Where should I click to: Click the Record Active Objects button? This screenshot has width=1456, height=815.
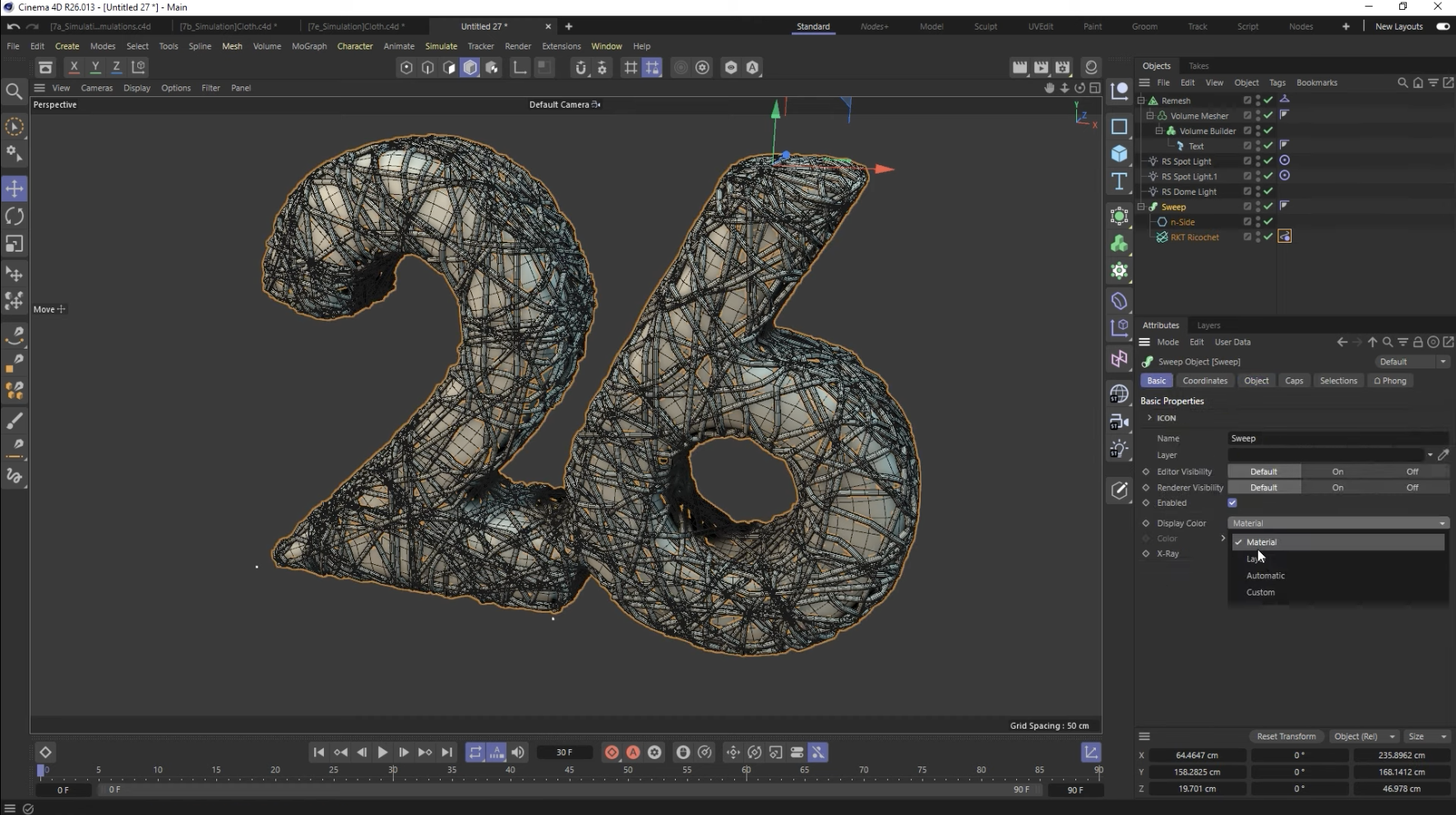(612, 752)
